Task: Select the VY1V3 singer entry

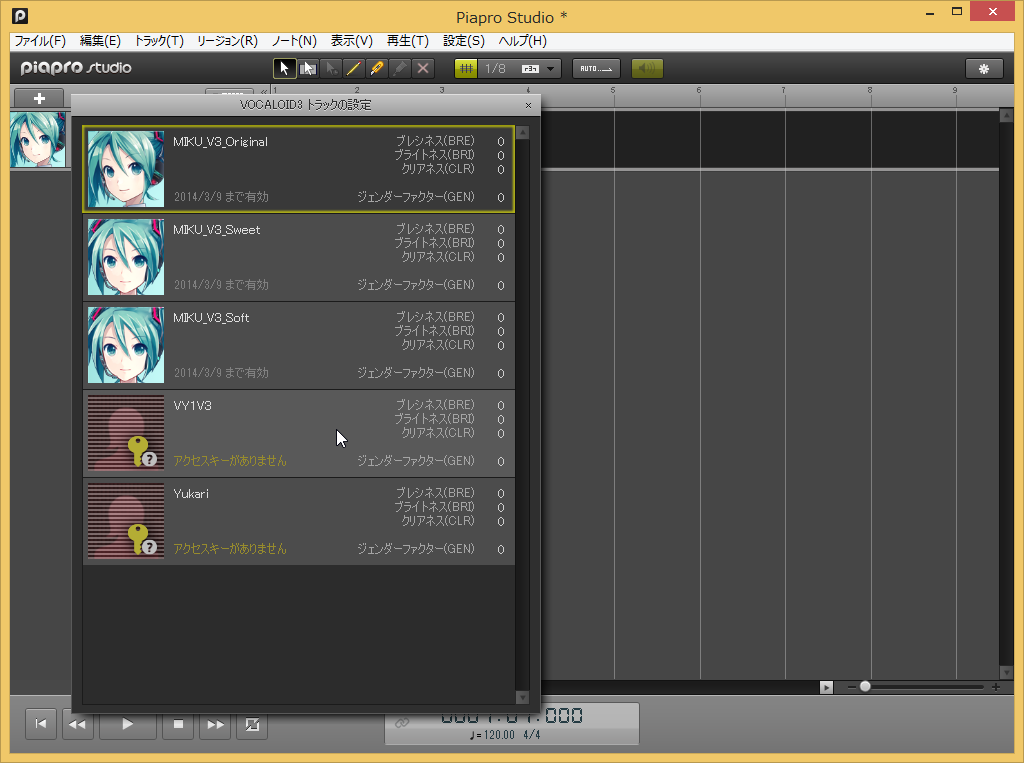Action: point(298,433)
